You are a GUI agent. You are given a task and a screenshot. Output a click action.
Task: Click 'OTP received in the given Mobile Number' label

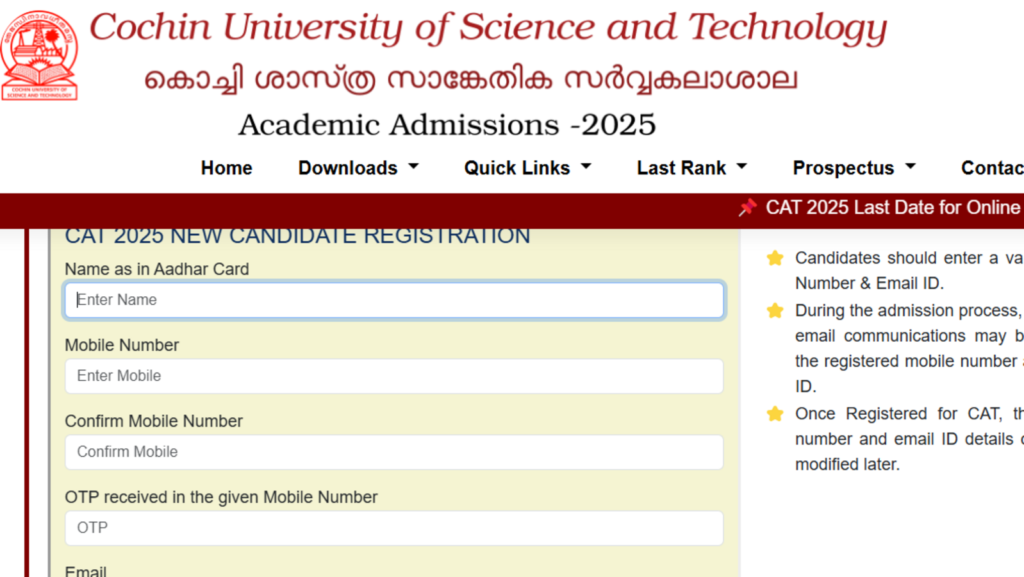[221, 497]
